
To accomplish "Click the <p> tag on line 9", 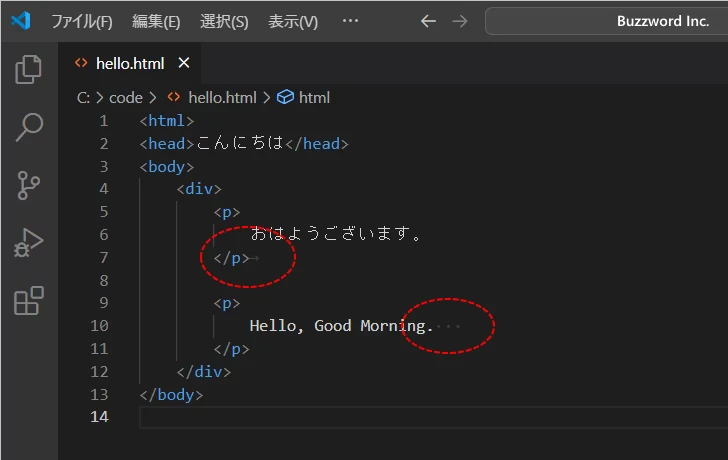I will pyautogui.click(x=227, y=303).
